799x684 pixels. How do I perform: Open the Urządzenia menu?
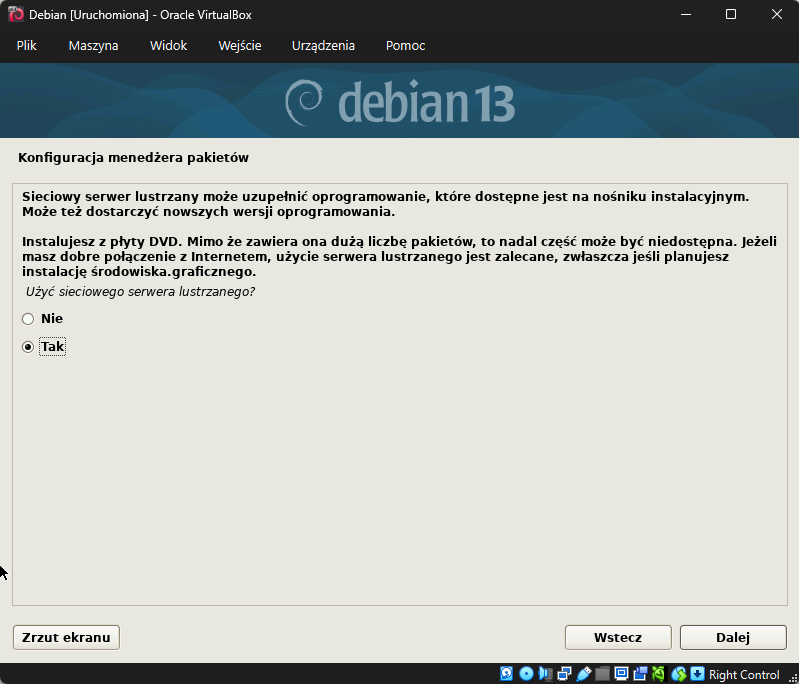(323, 46)
